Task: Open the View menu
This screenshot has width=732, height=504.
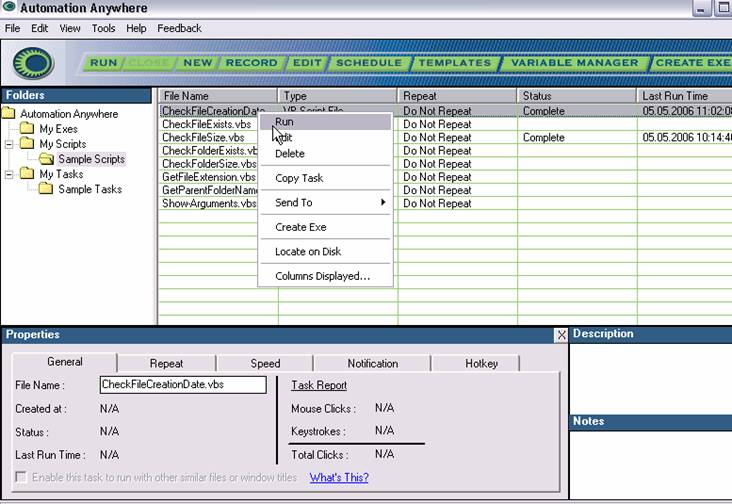Action: [70, 28]
